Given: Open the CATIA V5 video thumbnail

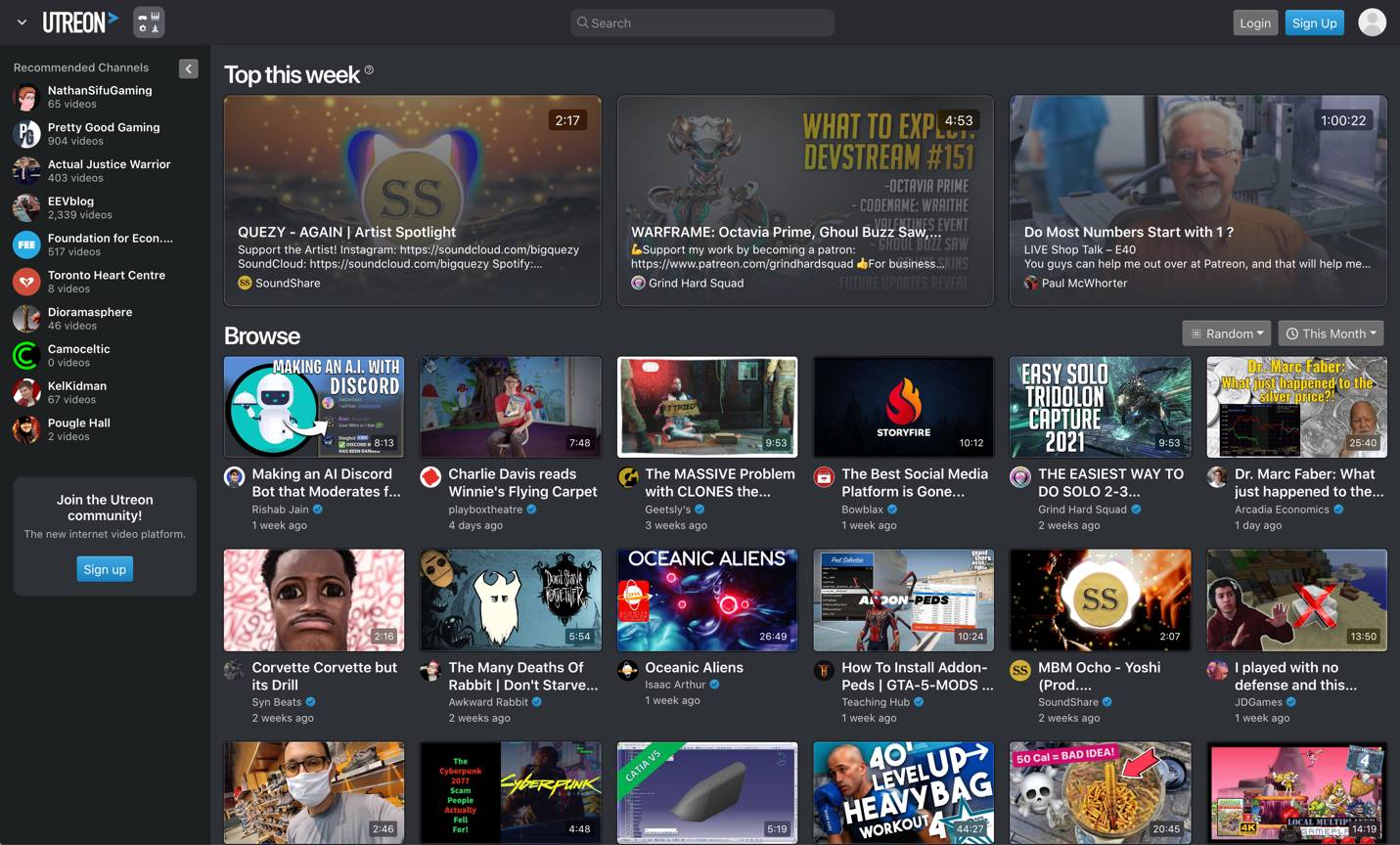Looking at the screenshot, I should tap(707, 793).
